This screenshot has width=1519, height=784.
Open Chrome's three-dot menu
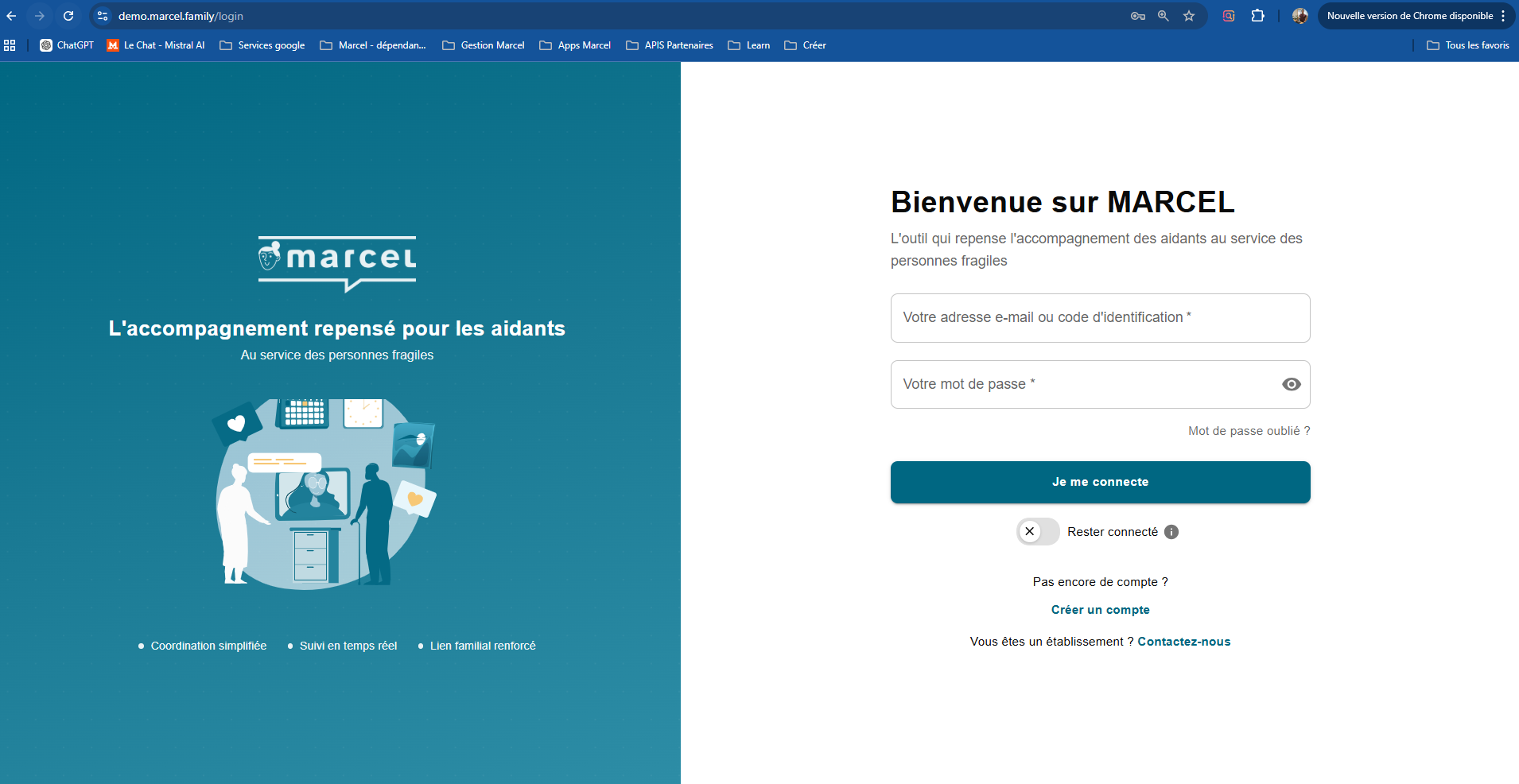tap(1504, 15)
